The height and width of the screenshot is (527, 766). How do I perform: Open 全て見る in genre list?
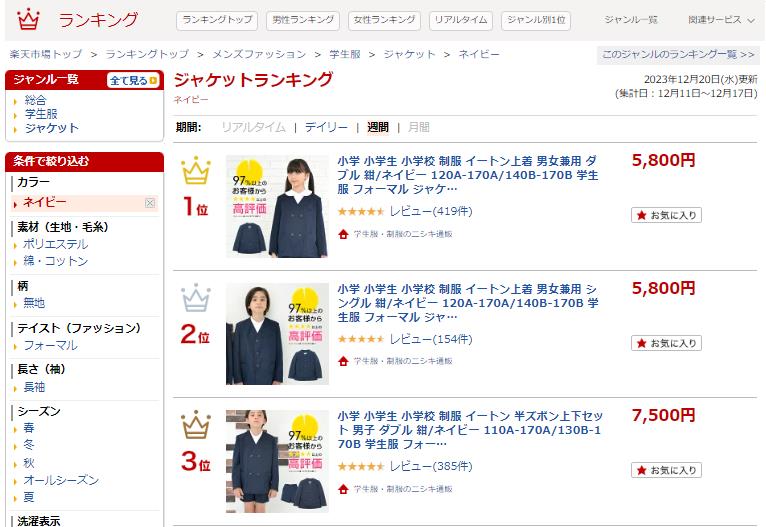coord(133,80)
